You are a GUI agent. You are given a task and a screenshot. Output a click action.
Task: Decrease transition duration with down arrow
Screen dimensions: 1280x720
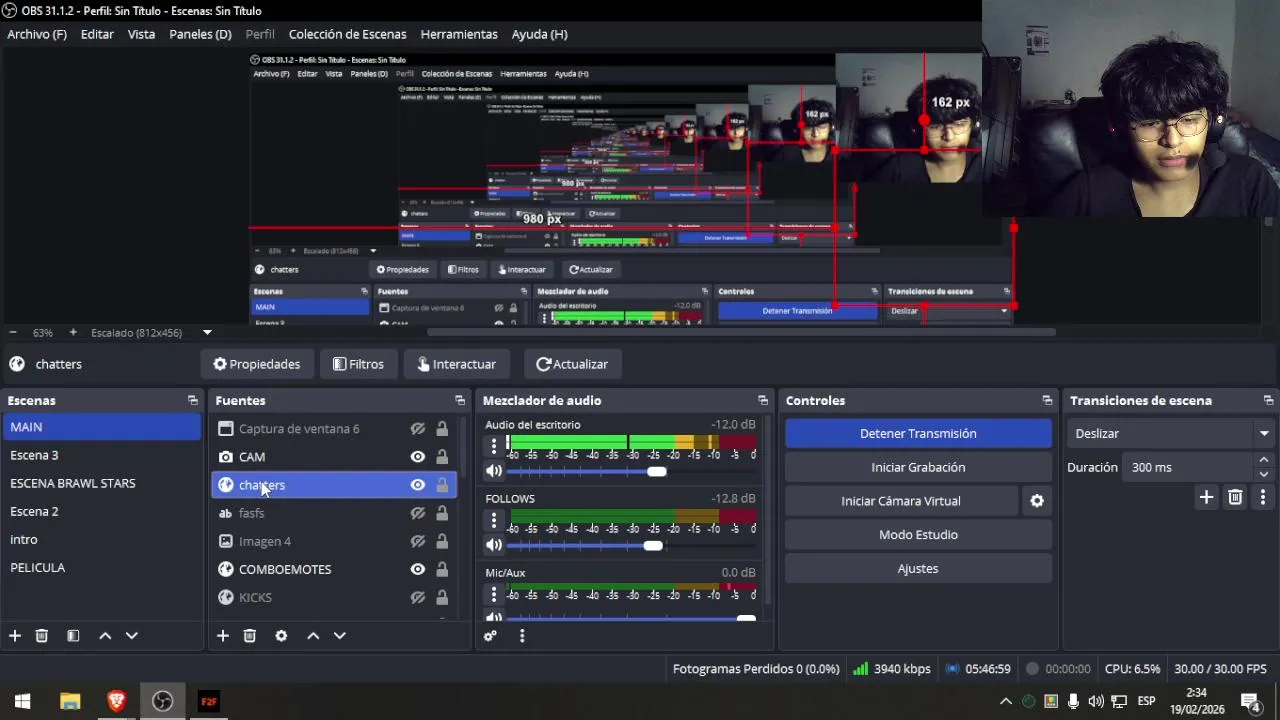(x=1264, y=474)
